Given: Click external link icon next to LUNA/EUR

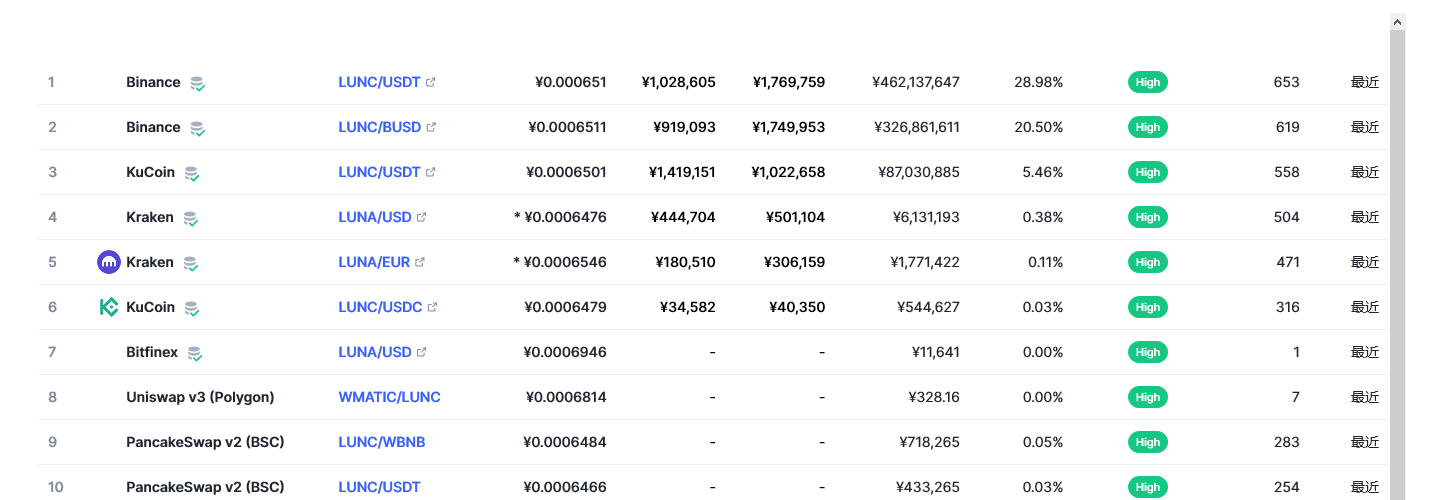Looking at the screenshot, I should pos(420,262).
